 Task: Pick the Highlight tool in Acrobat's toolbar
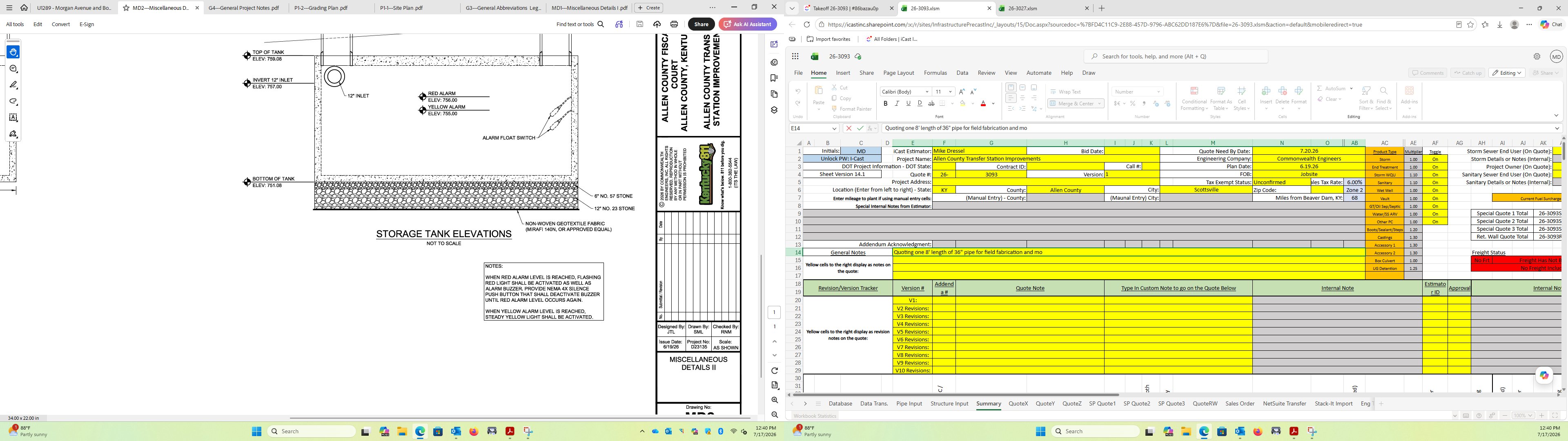tap(13, 85)
